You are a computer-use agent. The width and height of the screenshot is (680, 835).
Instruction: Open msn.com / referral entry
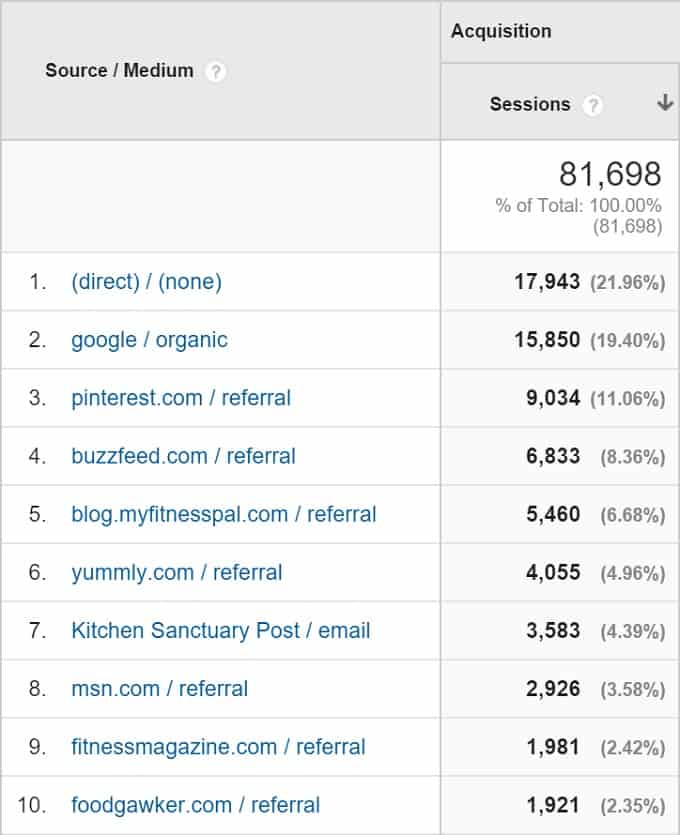160,689
